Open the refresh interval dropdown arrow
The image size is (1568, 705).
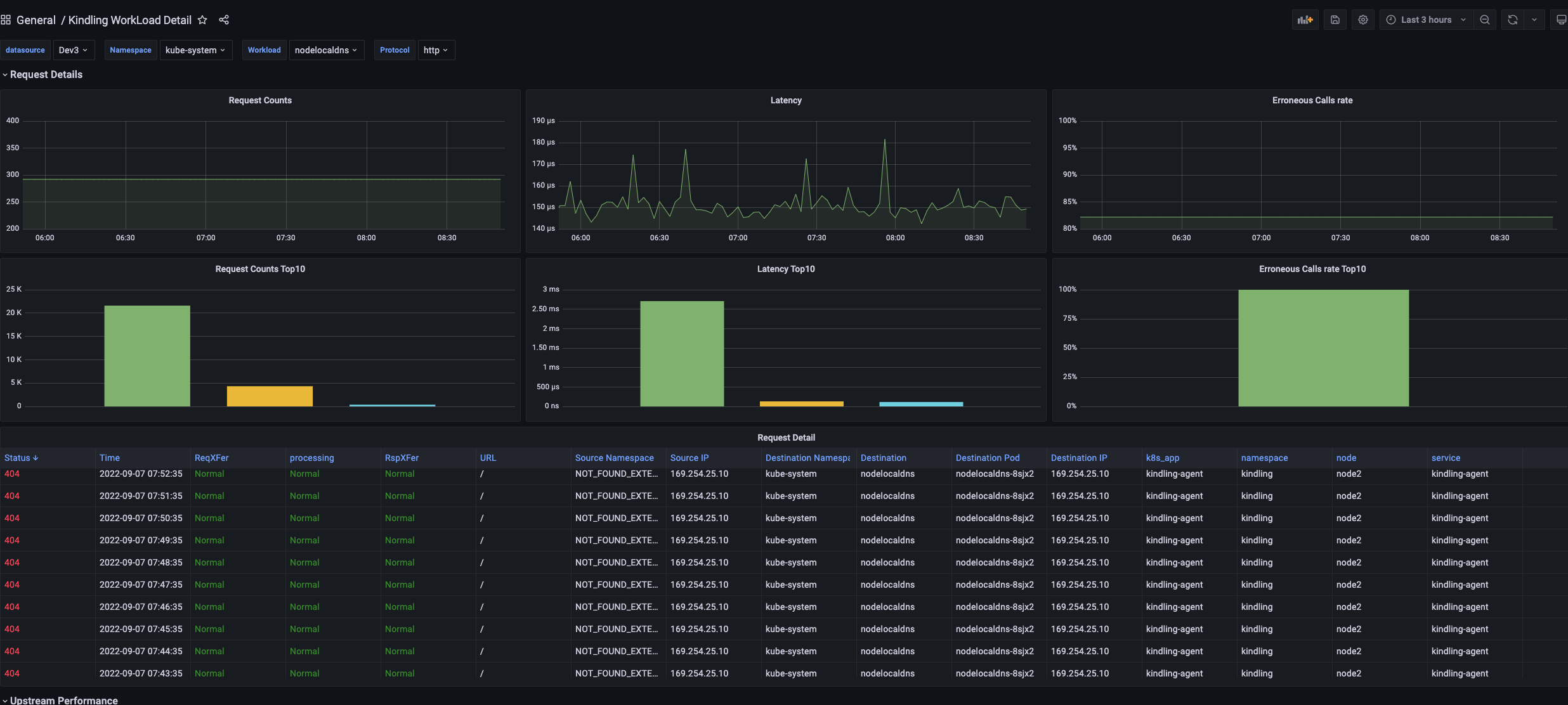[x=1534, y=20]
